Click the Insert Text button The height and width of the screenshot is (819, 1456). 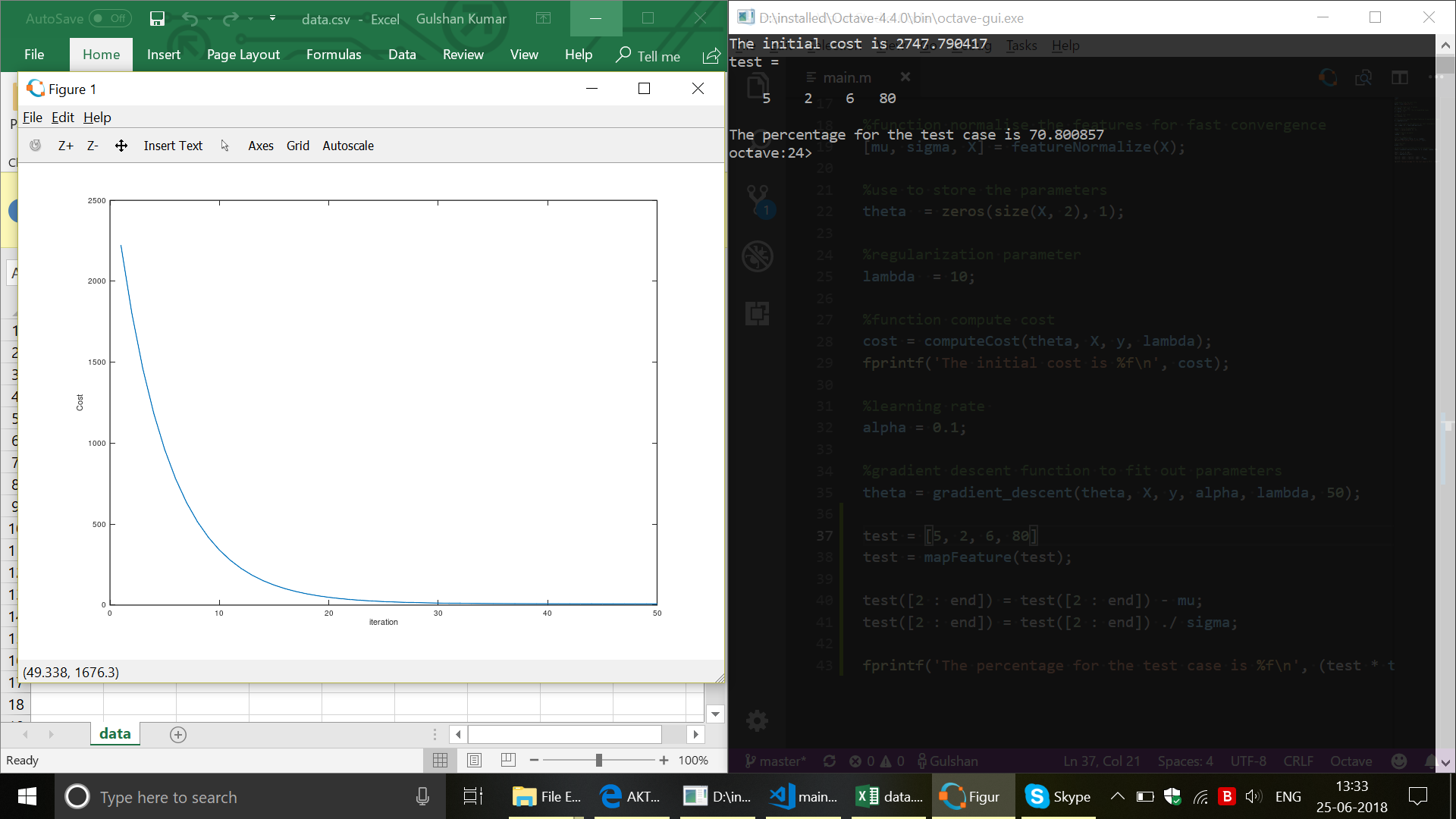click(x=173, y=146)
